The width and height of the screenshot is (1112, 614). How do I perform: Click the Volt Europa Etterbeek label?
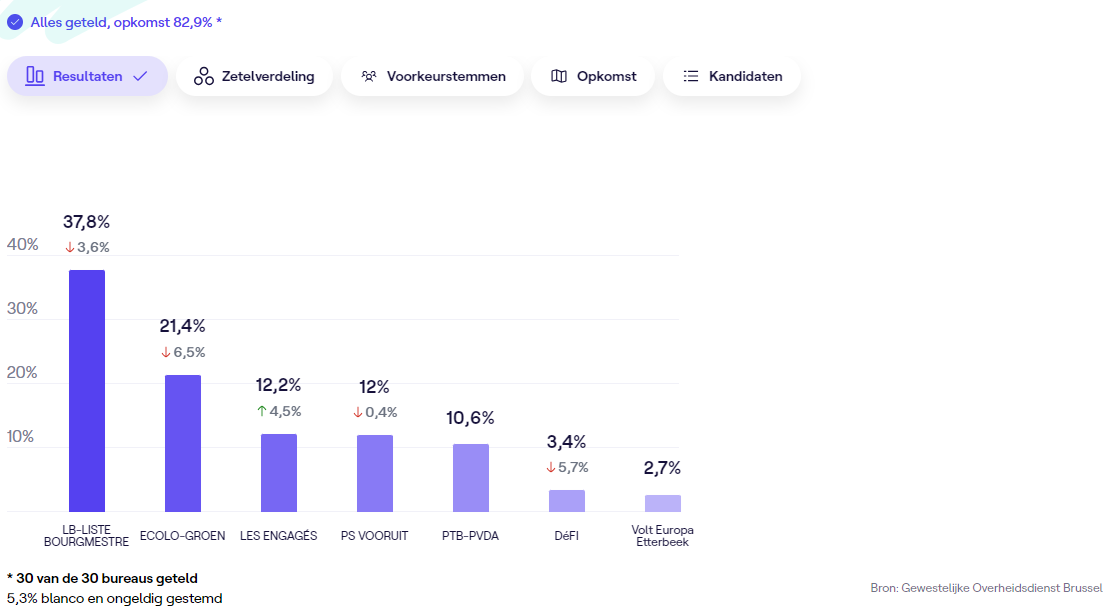tap(662, 536)
